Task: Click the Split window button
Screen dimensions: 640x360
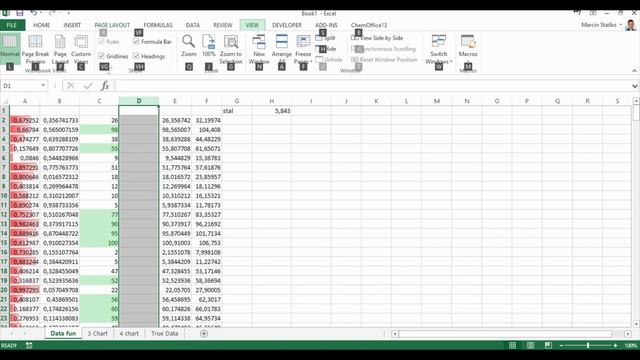Action: (x=326, y=38)
